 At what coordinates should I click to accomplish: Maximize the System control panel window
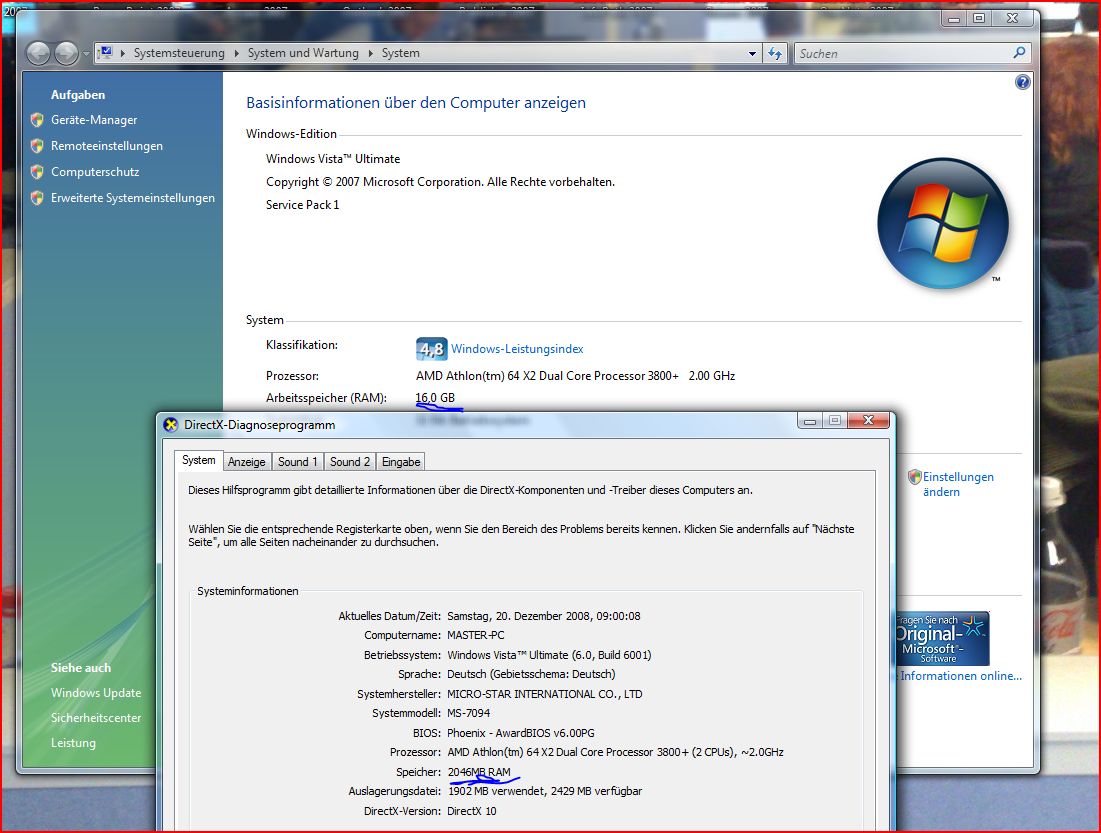(979, 19)
